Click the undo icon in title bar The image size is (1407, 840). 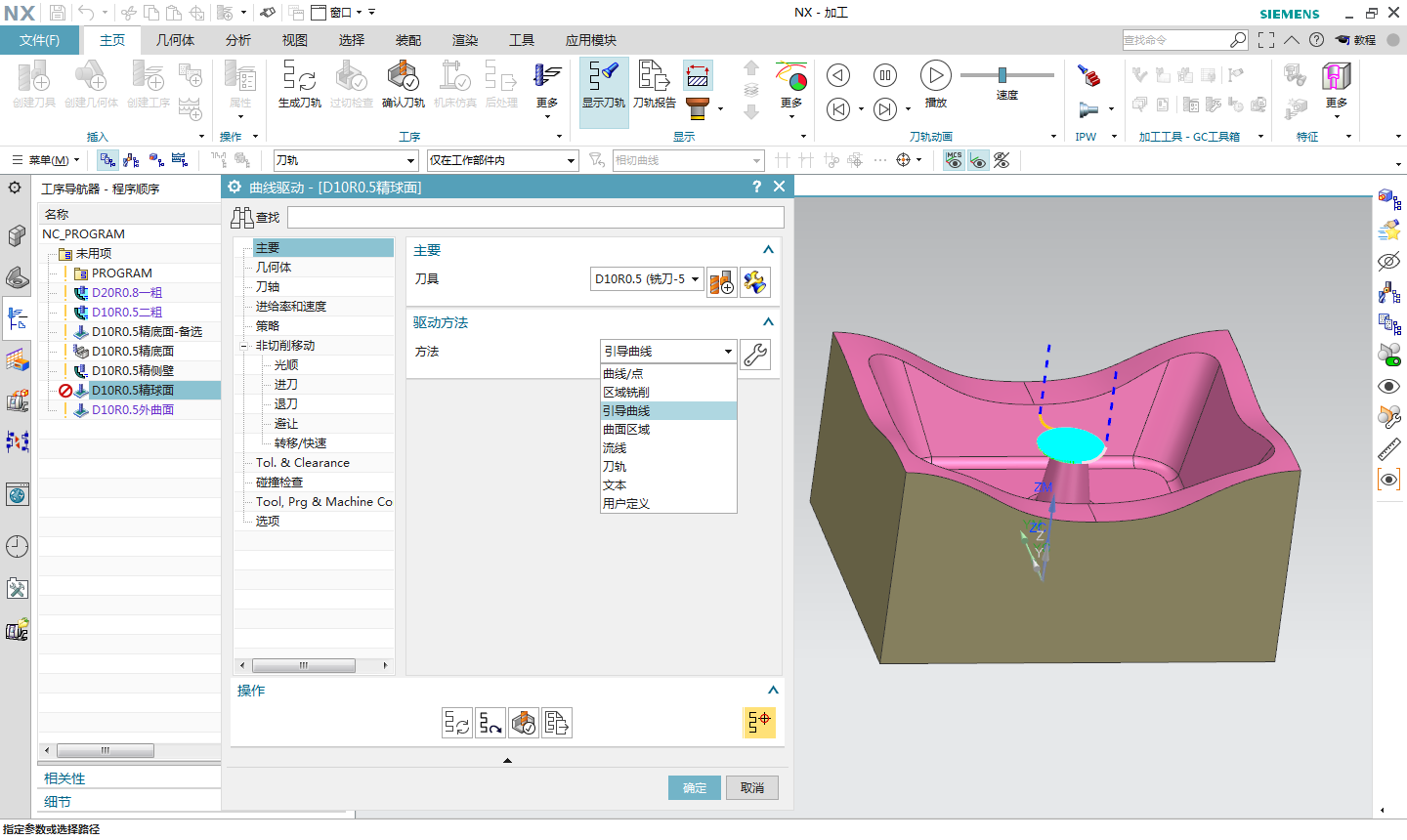click(86, 13)
